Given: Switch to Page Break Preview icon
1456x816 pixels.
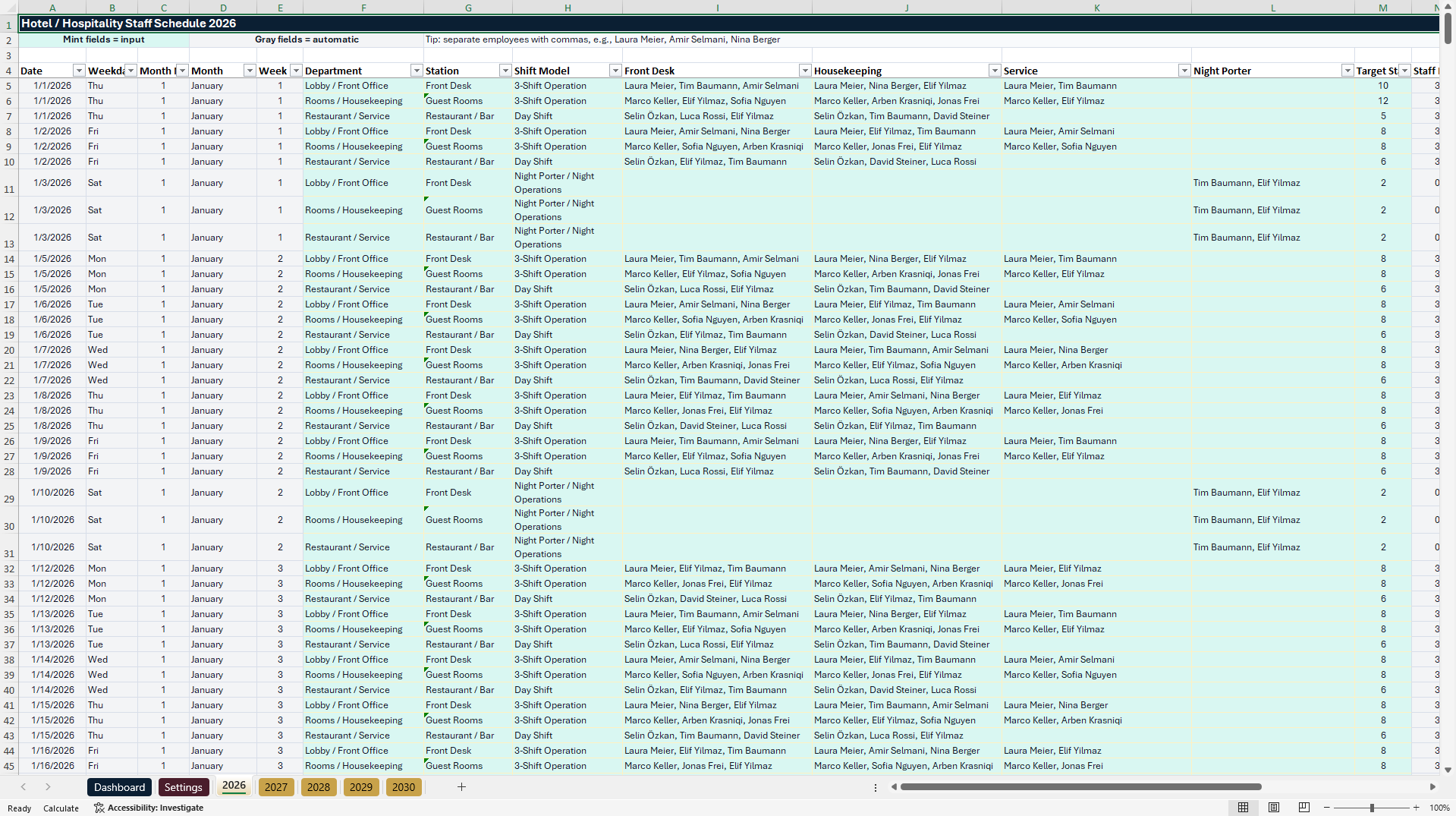Looking at the screenshot, I should coord(1304,808).
